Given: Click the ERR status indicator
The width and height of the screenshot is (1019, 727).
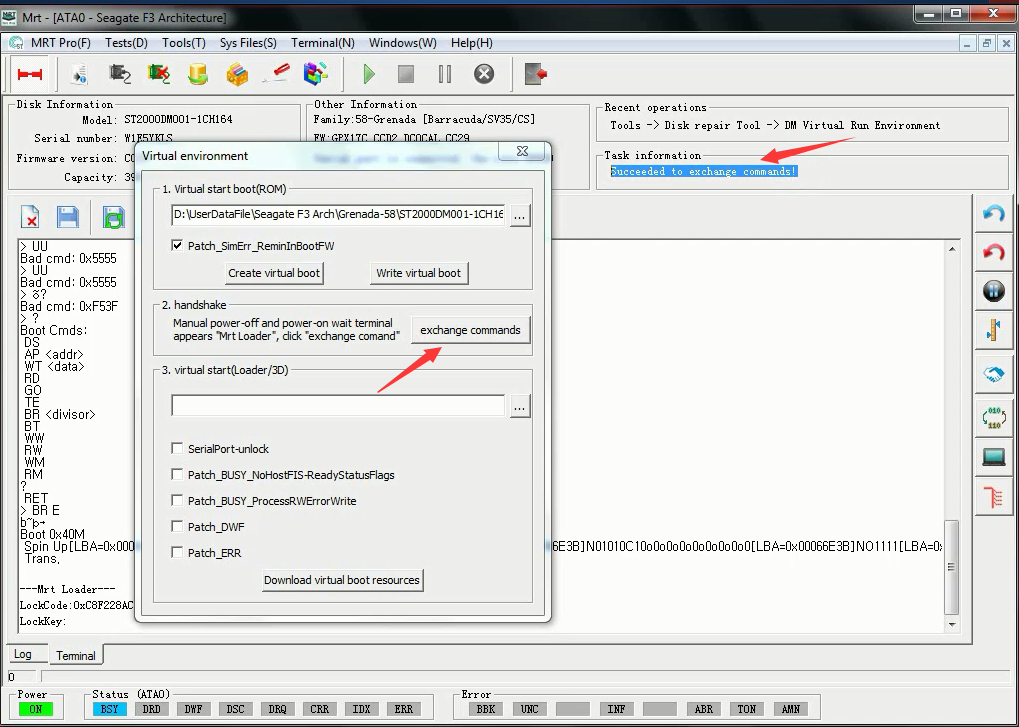Looking at the screenshot, I should 404,709.
